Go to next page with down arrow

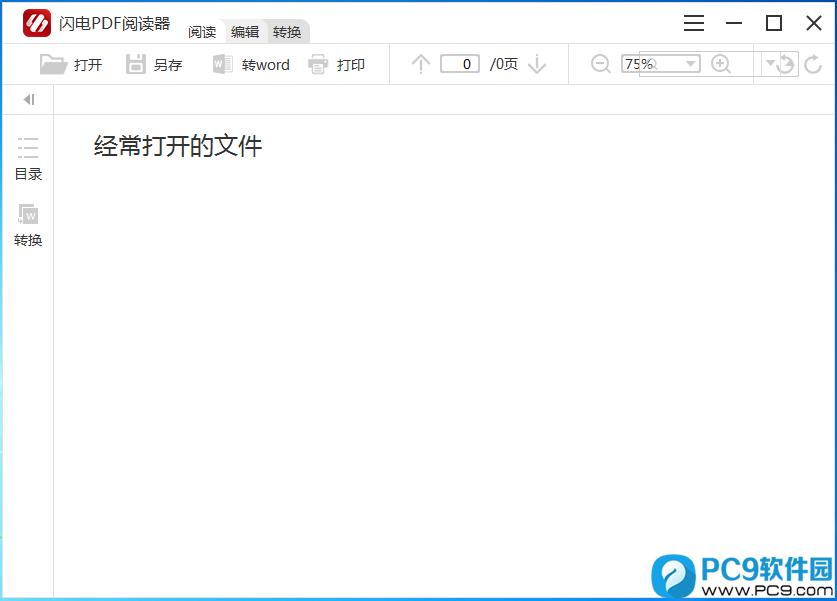(537, 64)
